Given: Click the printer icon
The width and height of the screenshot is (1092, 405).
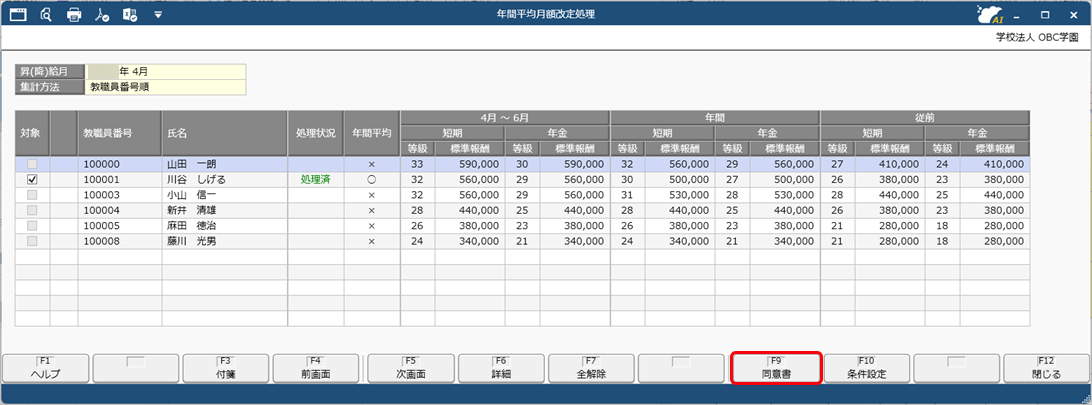Looking at the screenshot, I should [x=74, y=14].
